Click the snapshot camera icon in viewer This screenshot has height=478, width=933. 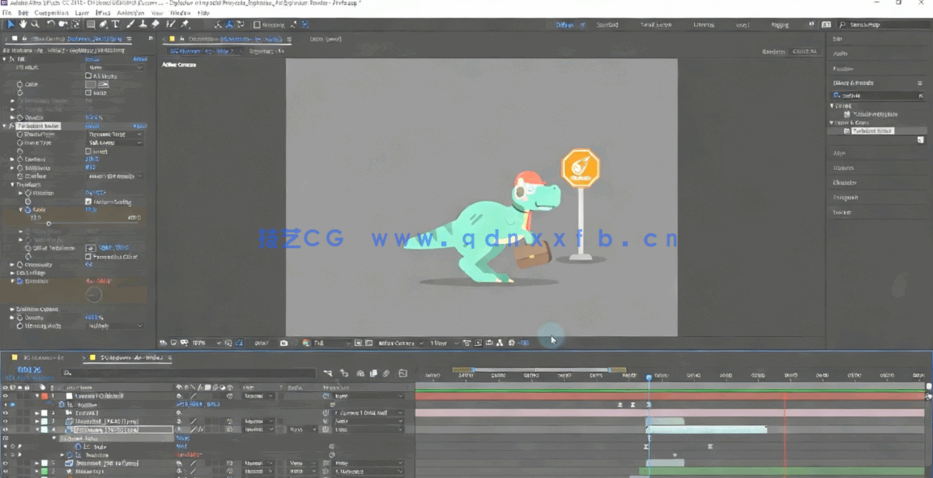click(x=284, y=343)
